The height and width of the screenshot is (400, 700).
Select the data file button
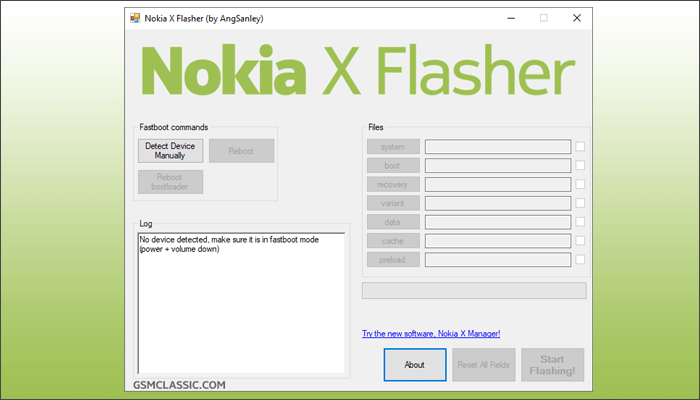tap(393, 222)
